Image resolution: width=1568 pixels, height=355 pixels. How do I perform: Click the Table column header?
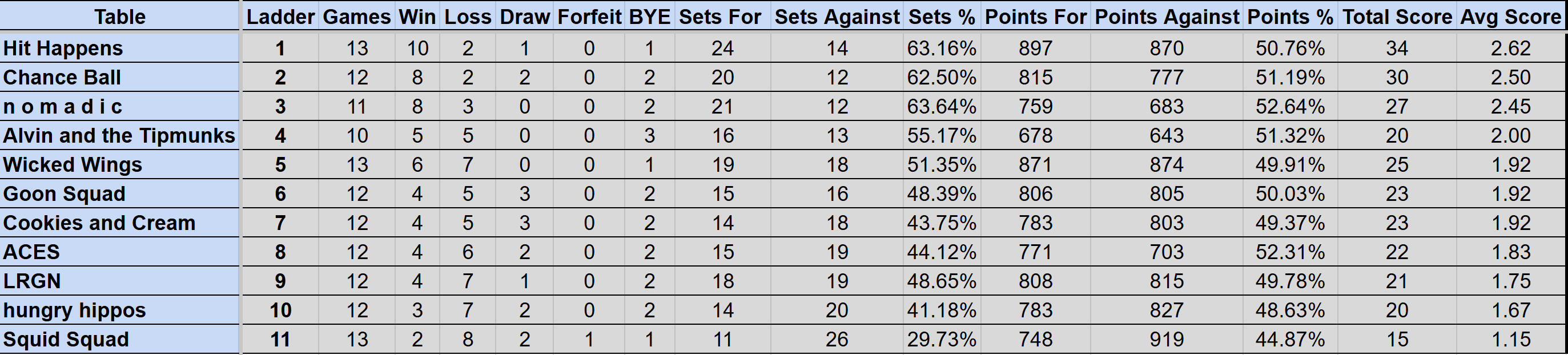tap(120, 17)
